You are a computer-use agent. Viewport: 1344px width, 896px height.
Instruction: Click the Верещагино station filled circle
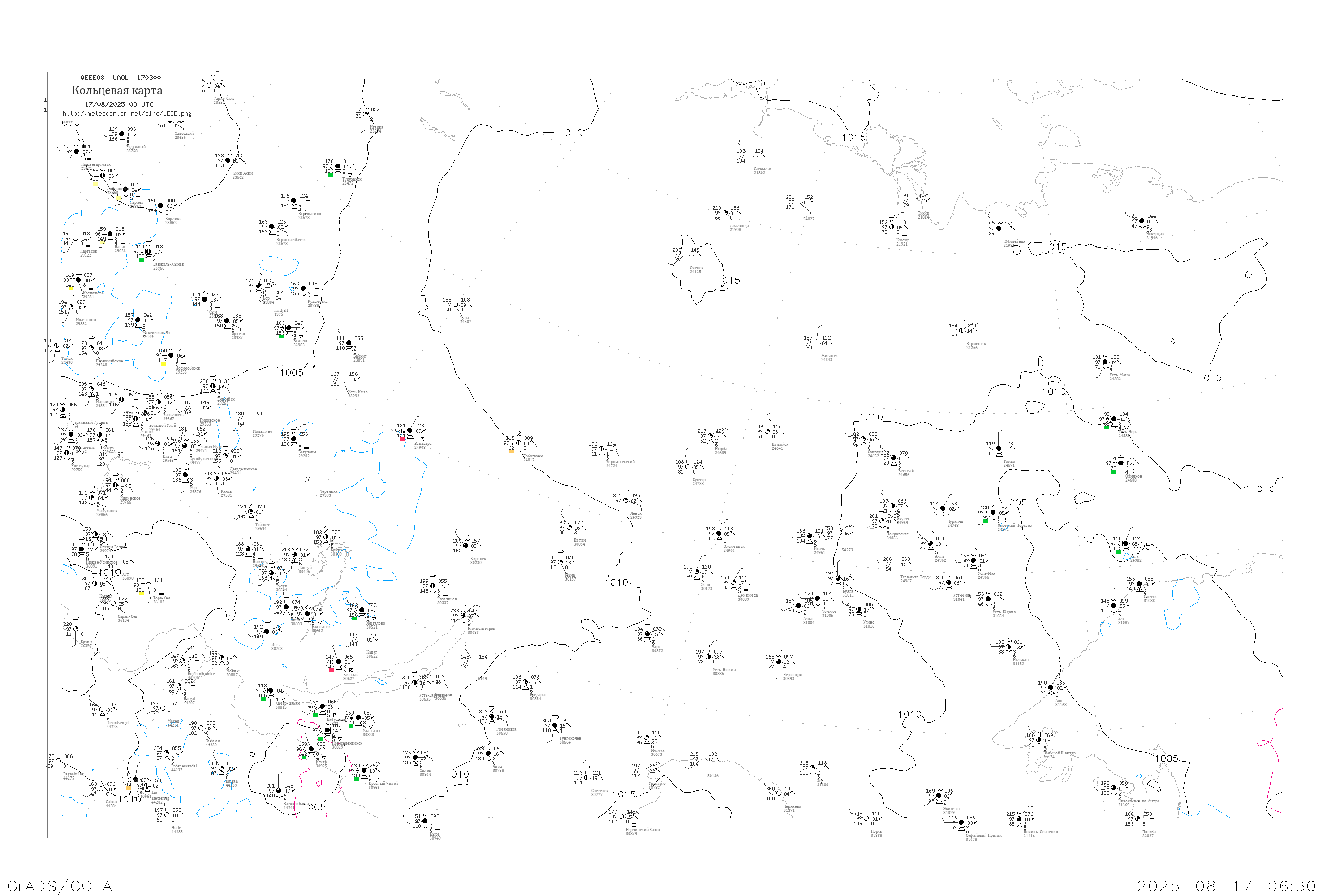294,201
